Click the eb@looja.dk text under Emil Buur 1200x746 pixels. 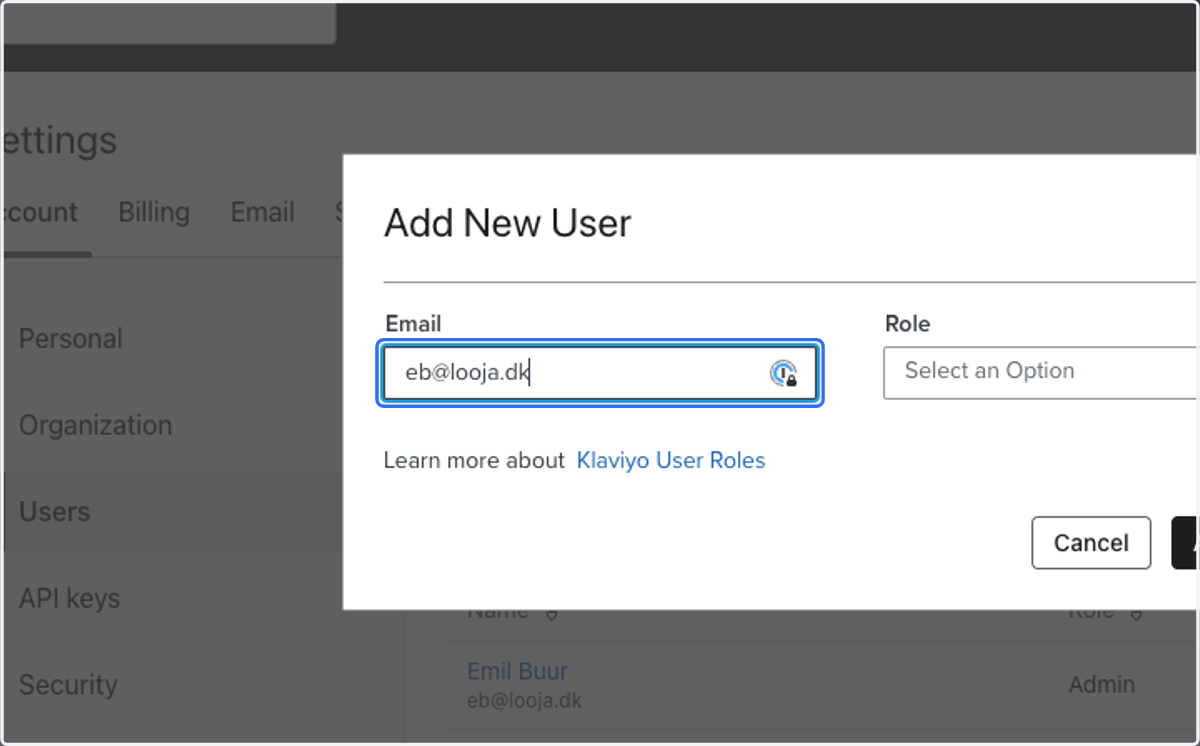[524, 700]
